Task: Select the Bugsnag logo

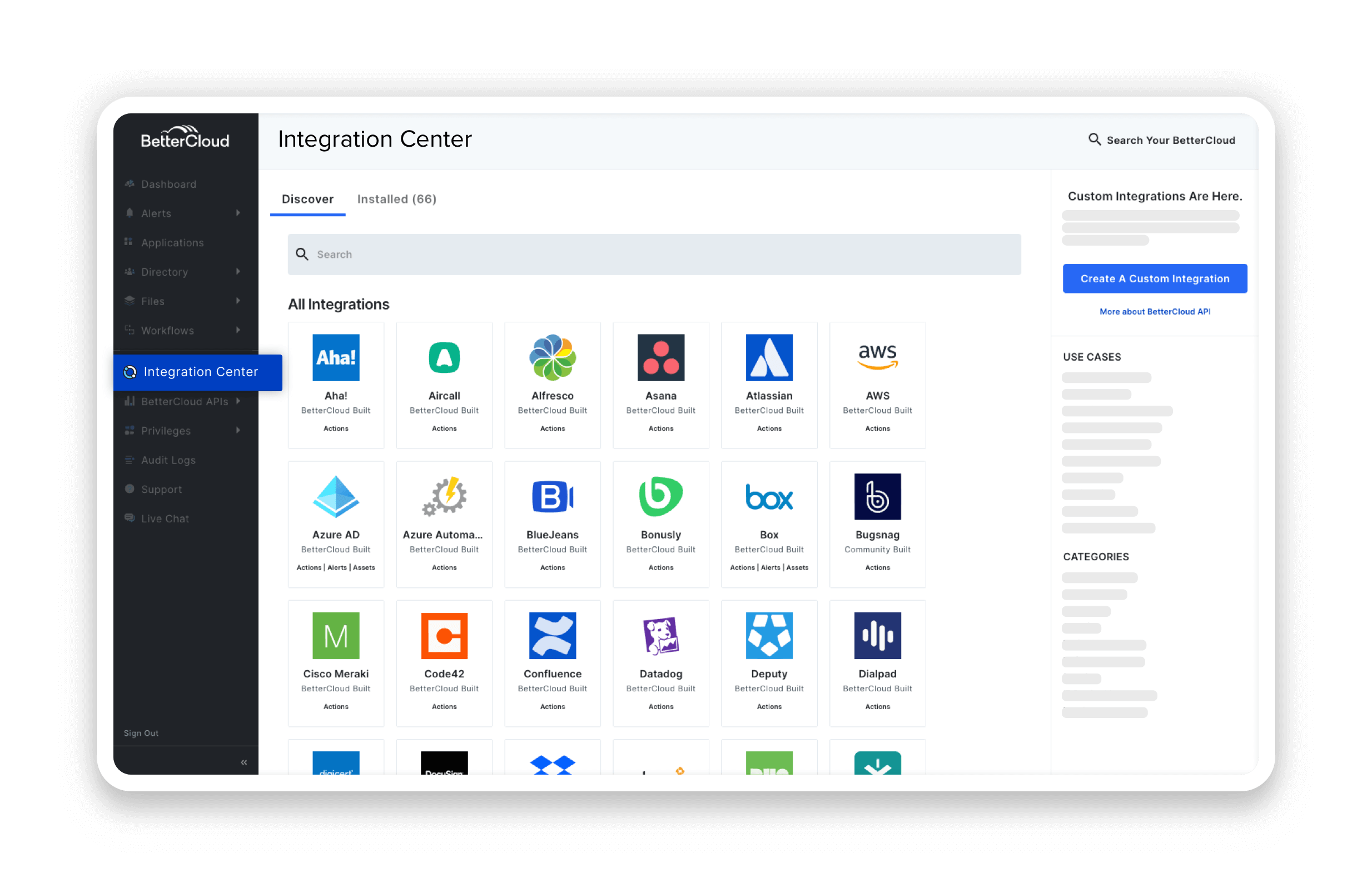Action: tap(877, 496)
